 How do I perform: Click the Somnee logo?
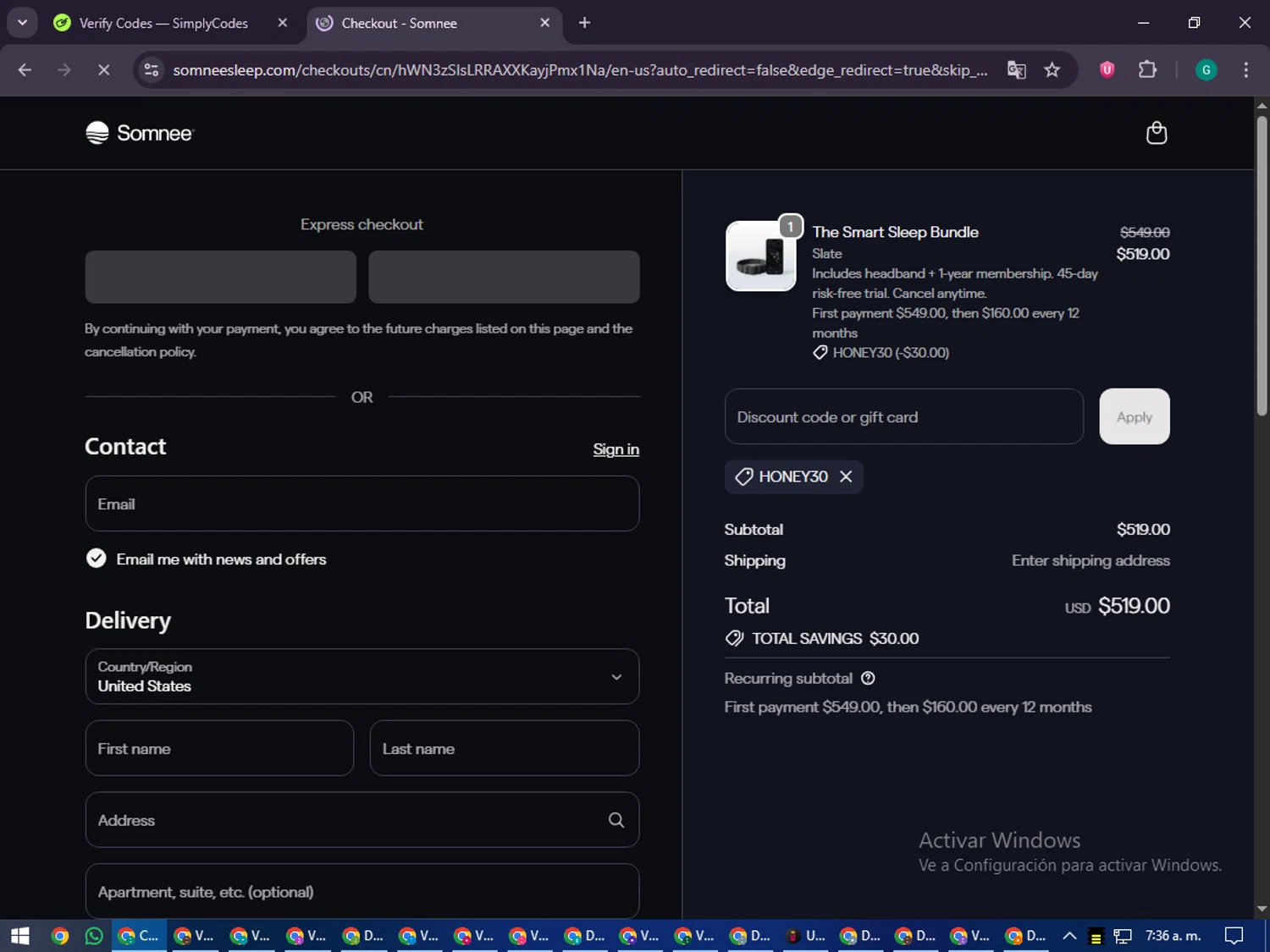[x=140, y=133]
